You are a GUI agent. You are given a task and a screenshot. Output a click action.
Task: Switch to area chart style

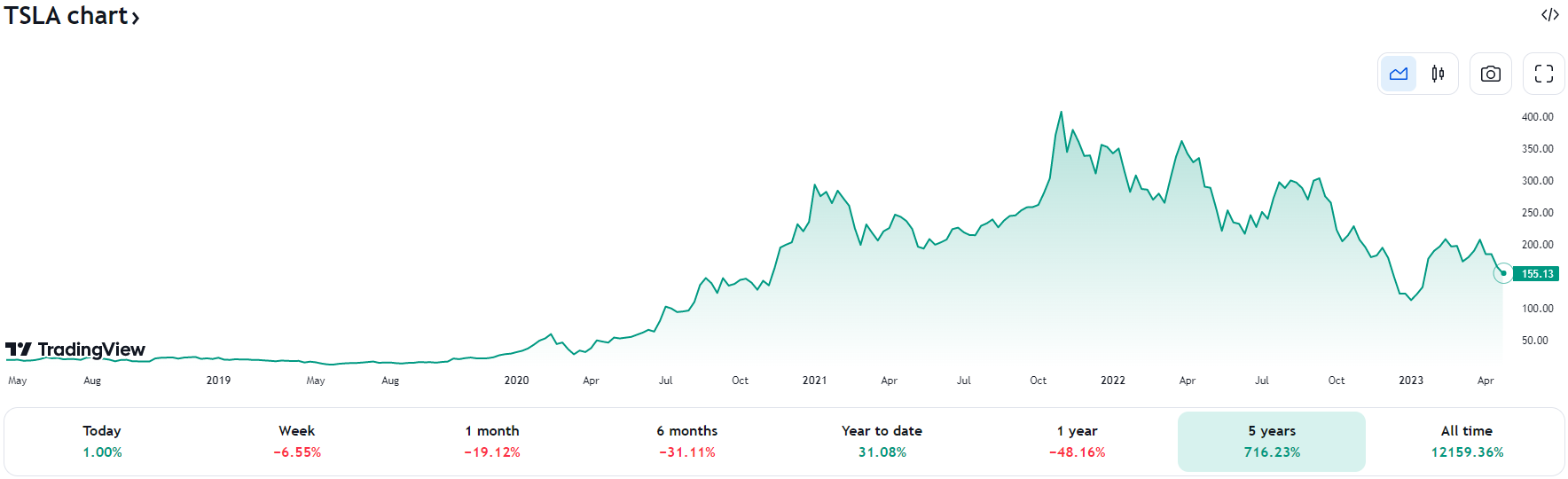(x=1399, y=74)
